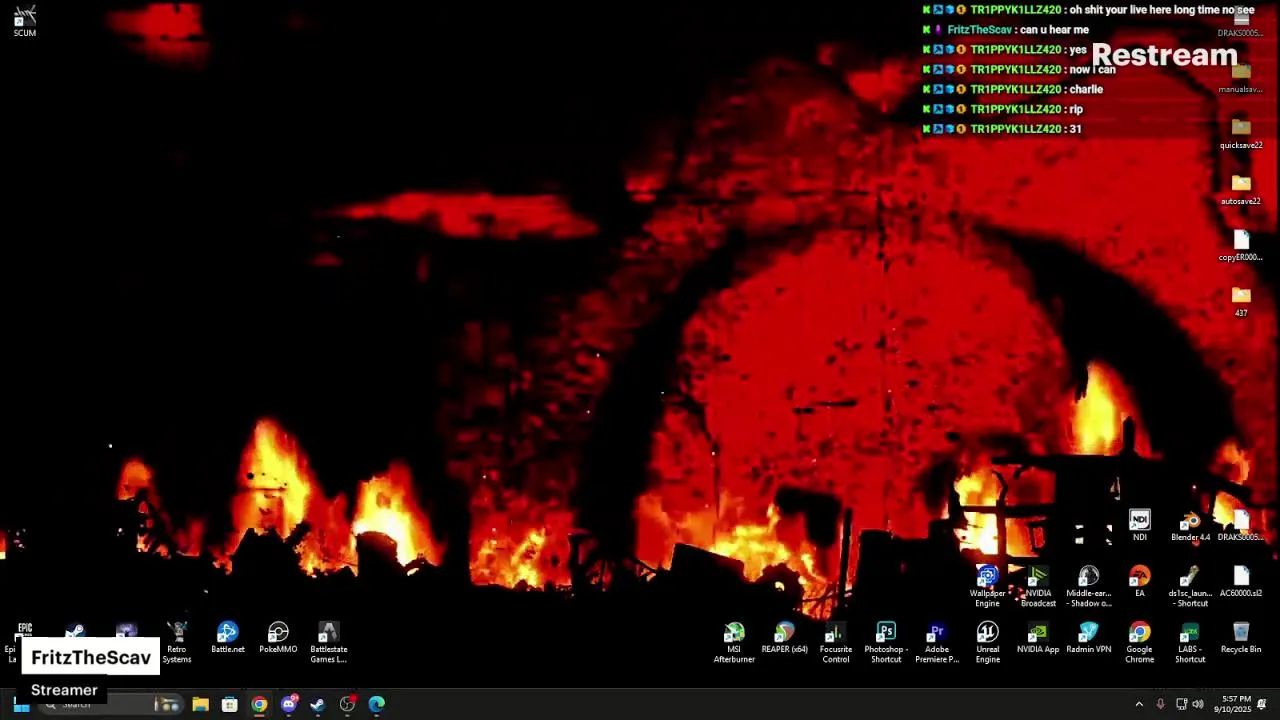Viewport: 1280px width, 720px height.
Task: Open the Retro Systems desktop shortcut
Action: [177, 642]
